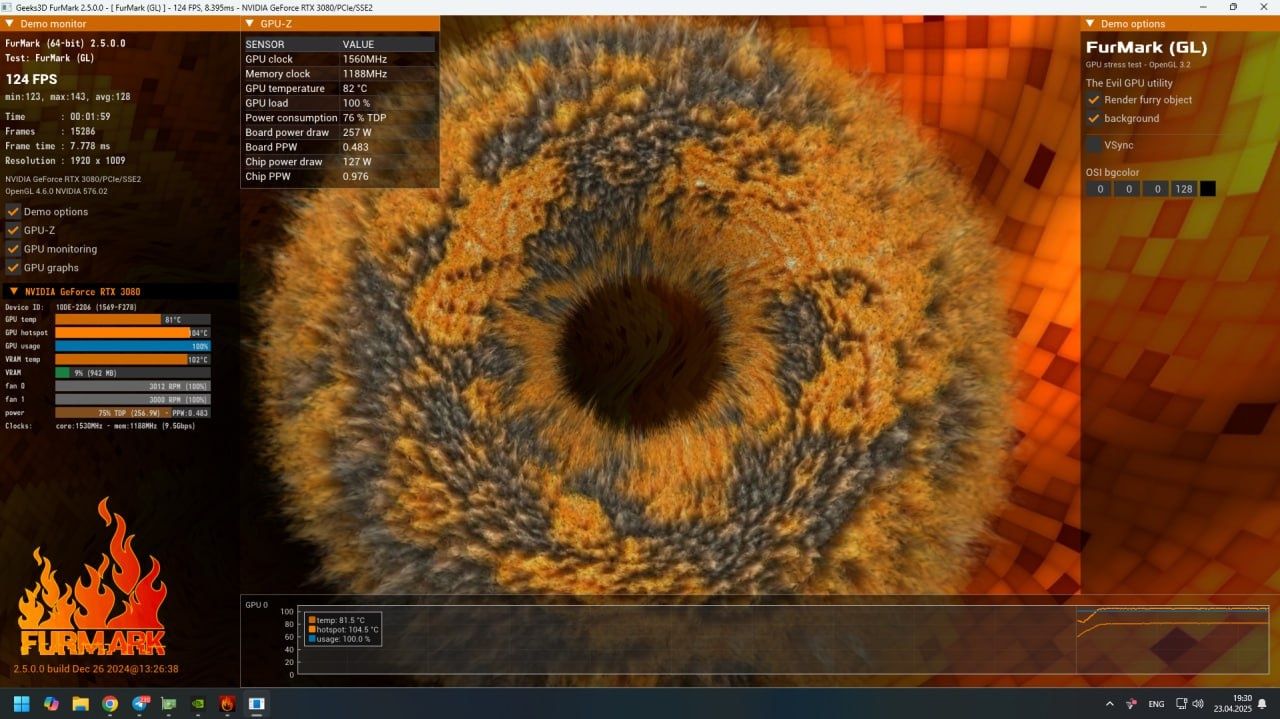This screenshot has width=1280, height=719.
Task: Disable Render furry object option
Action: (x=1094, y=100)
